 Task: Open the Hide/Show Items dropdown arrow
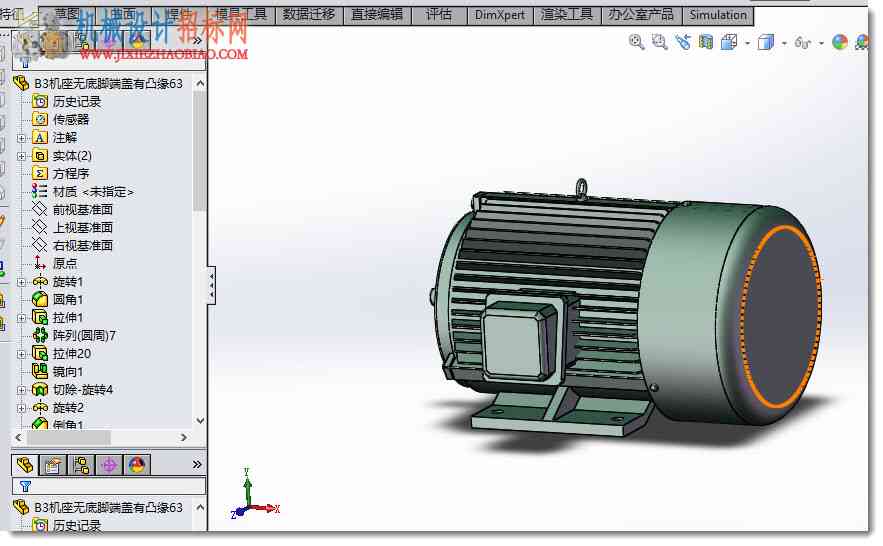[x=821, y=43]
